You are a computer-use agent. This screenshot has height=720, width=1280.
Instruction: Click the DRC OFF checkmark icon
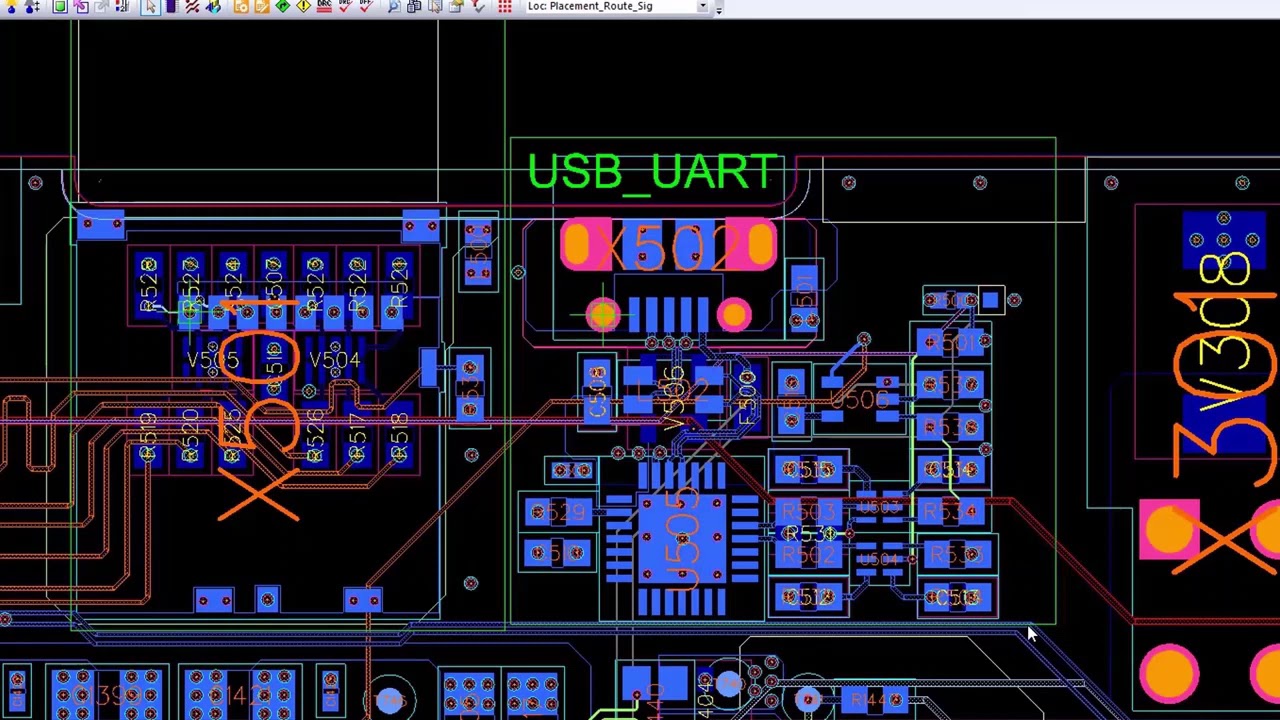(366, 6)
